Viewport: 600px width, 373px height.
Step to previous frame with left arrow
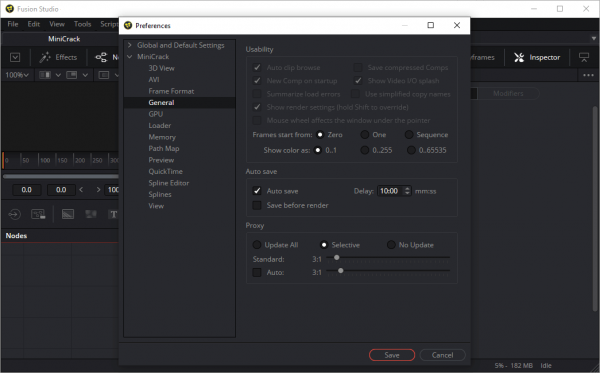tap(81, 189)
